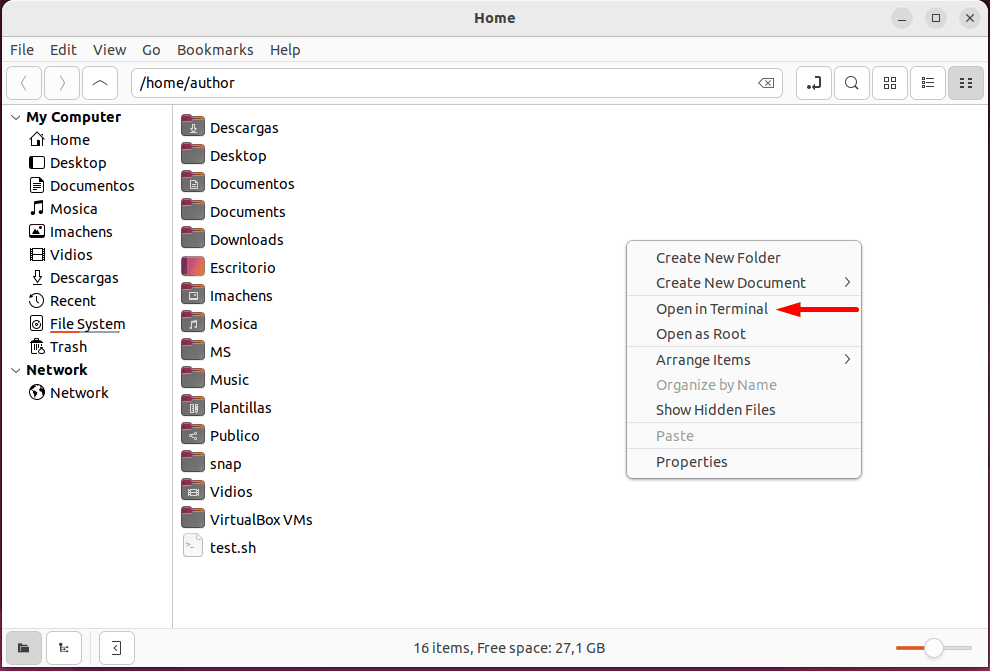
Task: Switch to compact view
Action: 965,83
